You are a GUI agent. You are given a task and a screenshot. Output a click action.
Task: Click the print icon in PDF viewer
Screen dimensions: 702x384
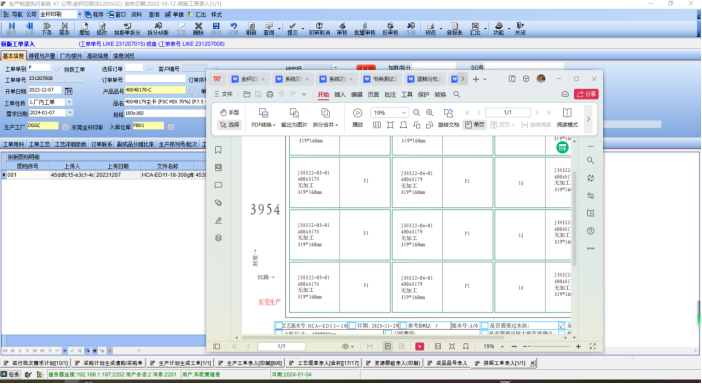[x=270, y=94]
